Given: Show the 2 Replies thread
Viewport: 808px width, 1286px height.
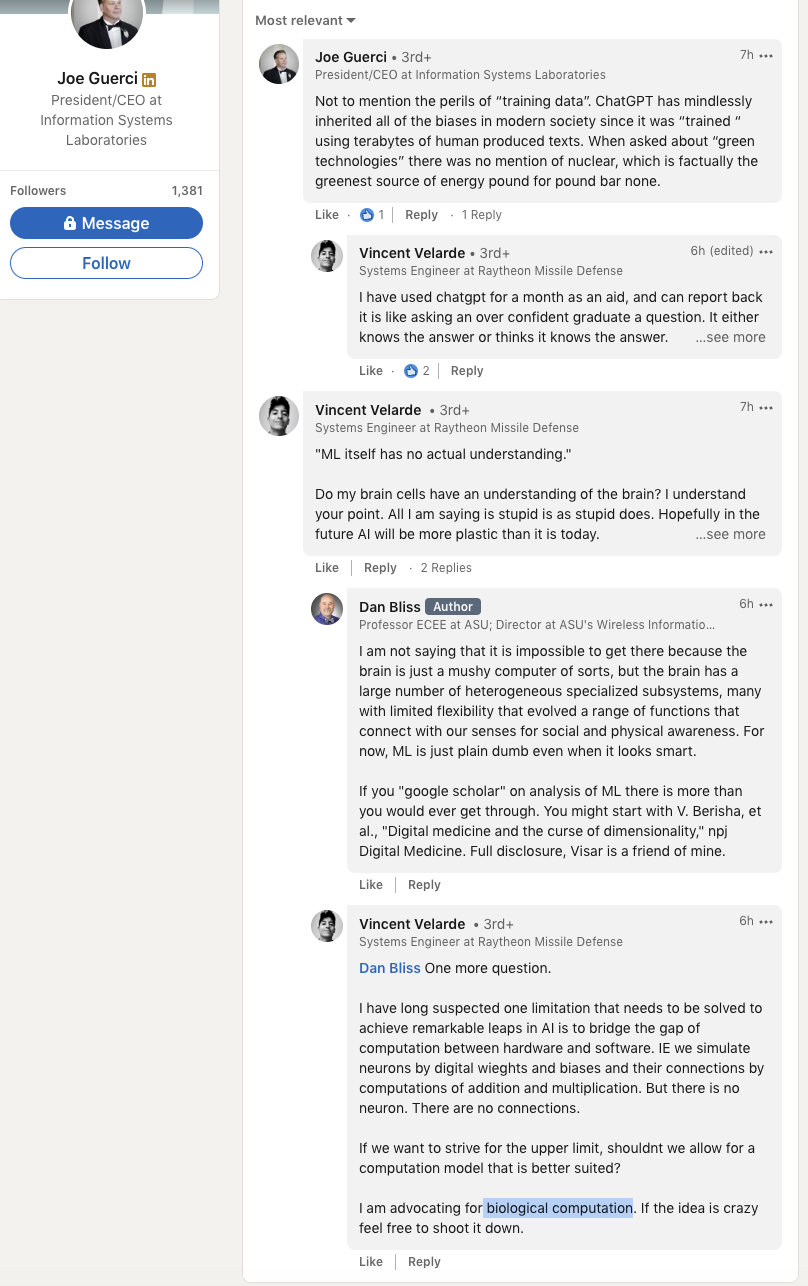Looking at the screenshot, I should (446, 568).
